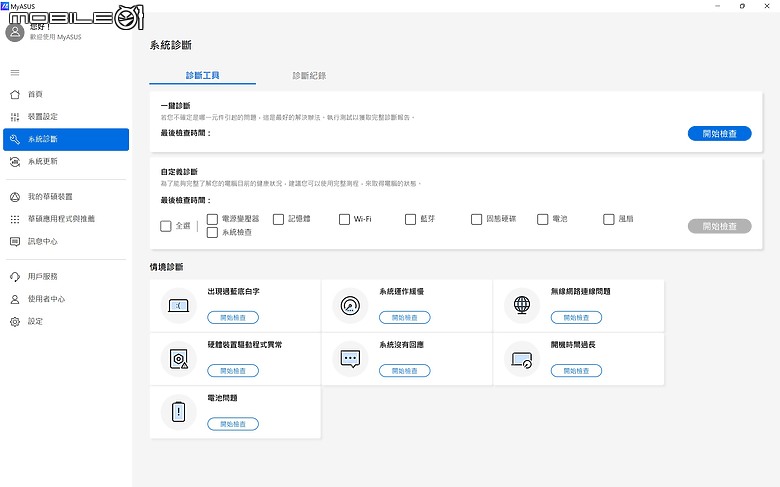
Task: Start check for 開機時間過長
Action: tap(576, 371)
